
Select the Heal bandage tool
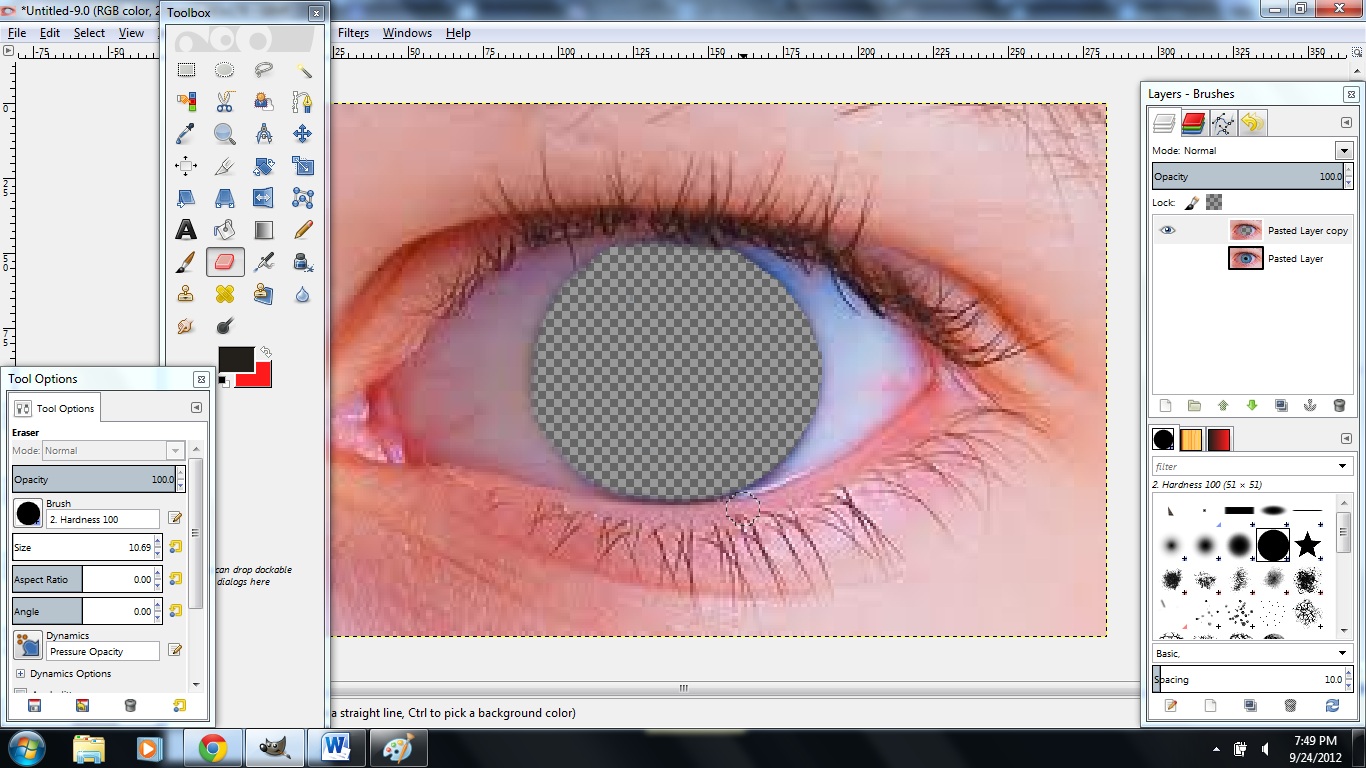coord(225,294)
